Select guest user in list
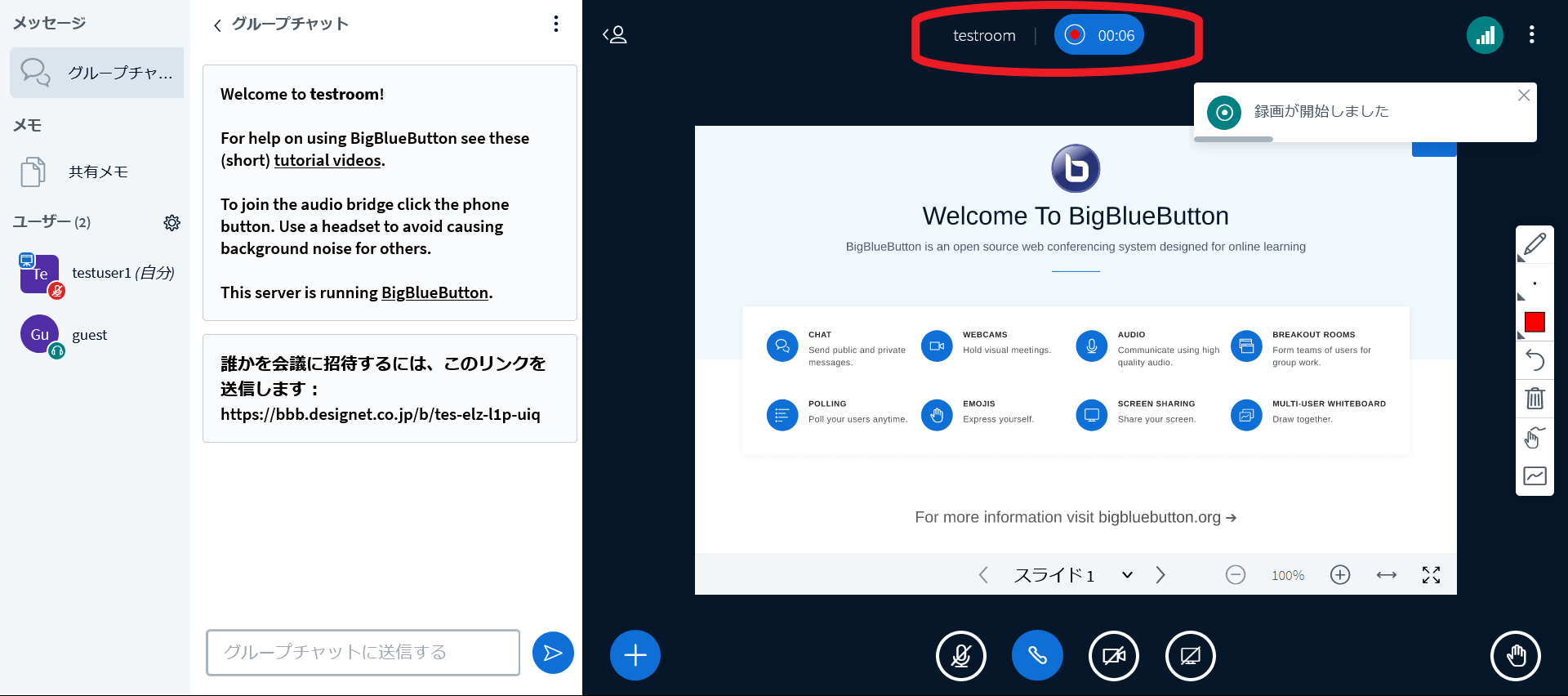This screenshot has width=1568, height=696. (x=97, y=335)
